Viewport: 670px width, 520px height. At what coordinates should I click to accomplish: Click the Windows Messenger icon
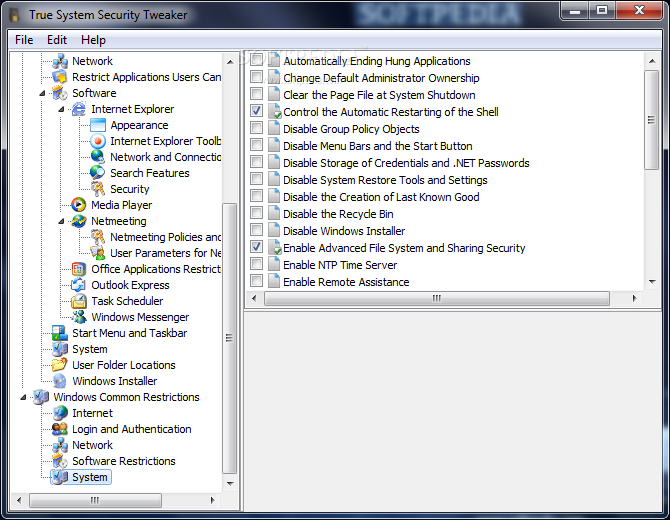point(79,317)
